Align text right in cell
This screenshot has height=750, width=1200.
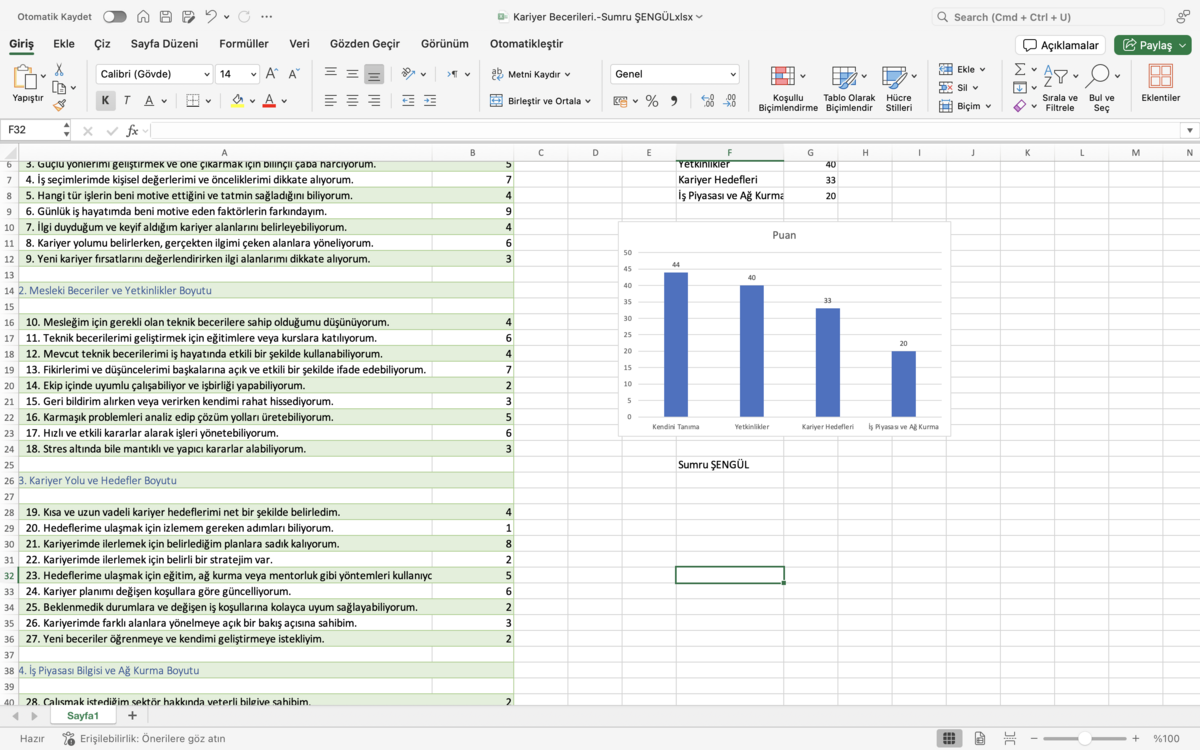374,101
